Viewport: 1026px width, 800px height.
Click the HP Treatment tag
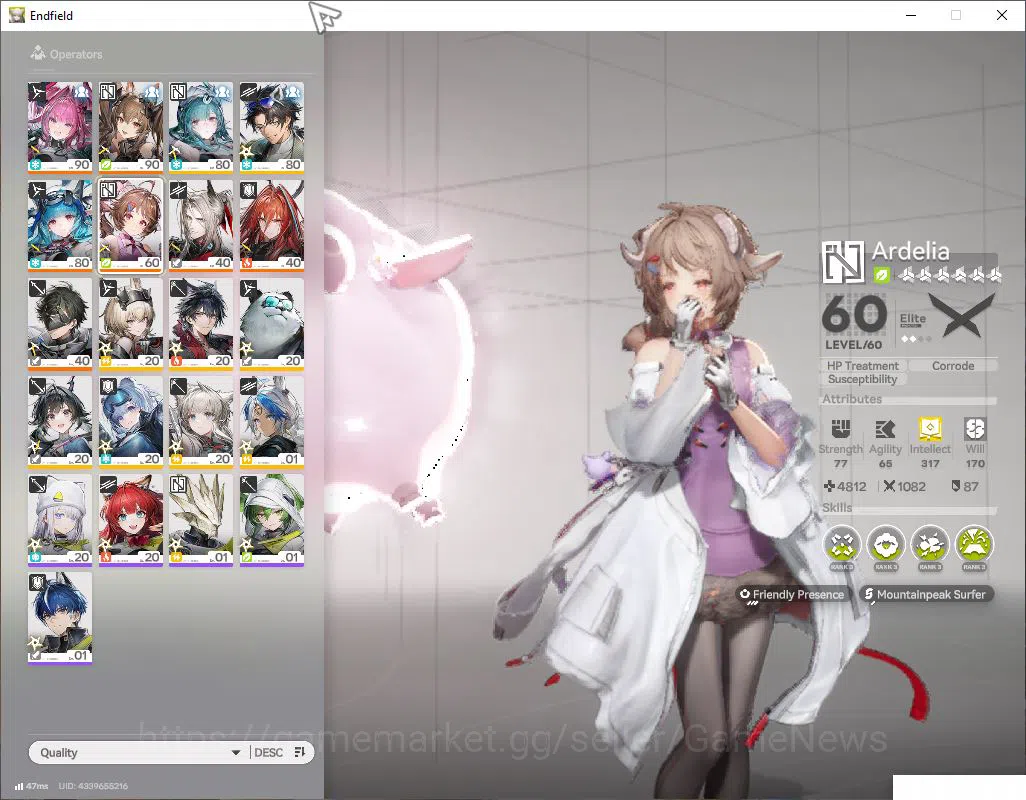click(862, 366)
